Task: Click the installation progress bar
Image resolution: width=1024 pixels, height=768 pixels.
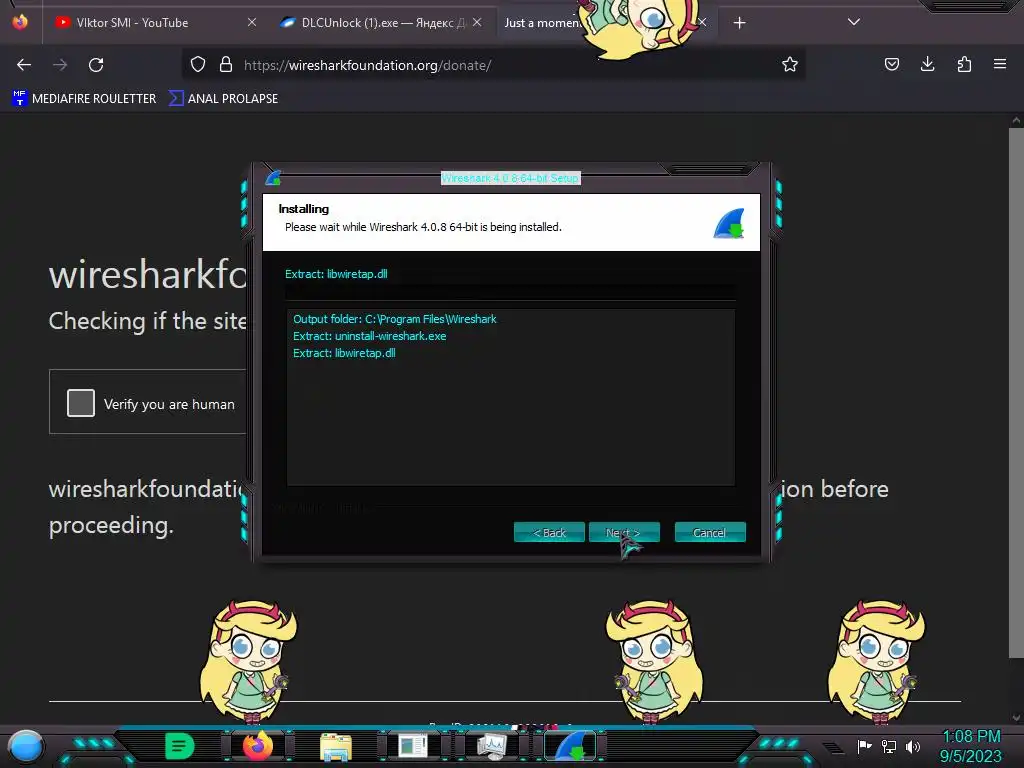Action: click(x=510, y=291)
